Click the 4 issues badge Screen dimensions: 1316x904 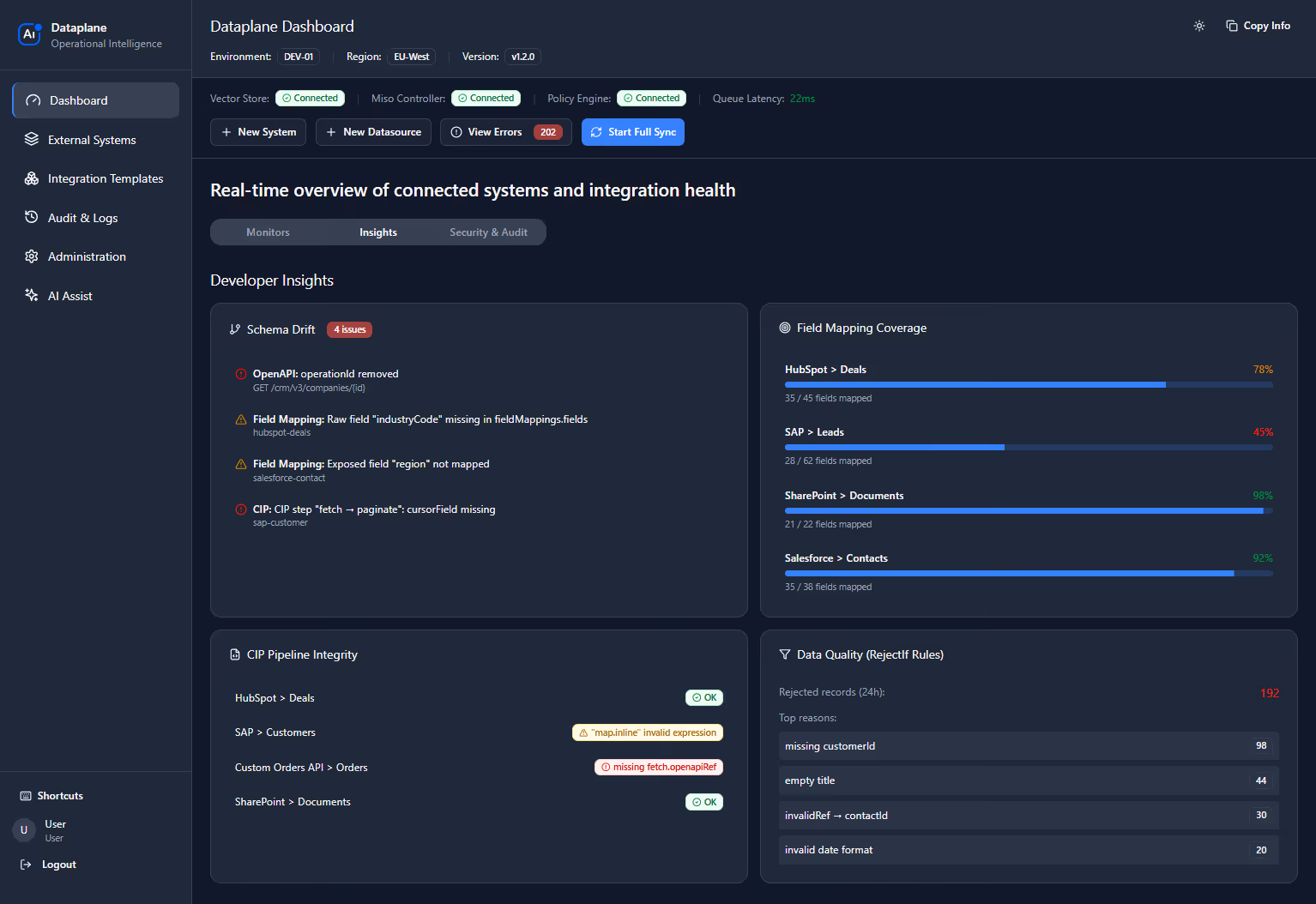coord(349,329)
